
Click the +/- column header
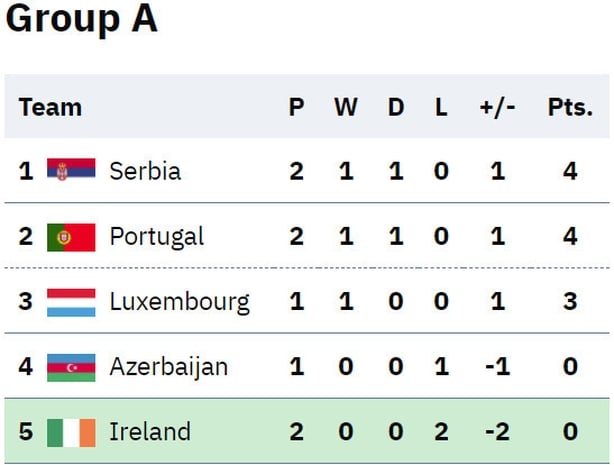tap(497, 107)
